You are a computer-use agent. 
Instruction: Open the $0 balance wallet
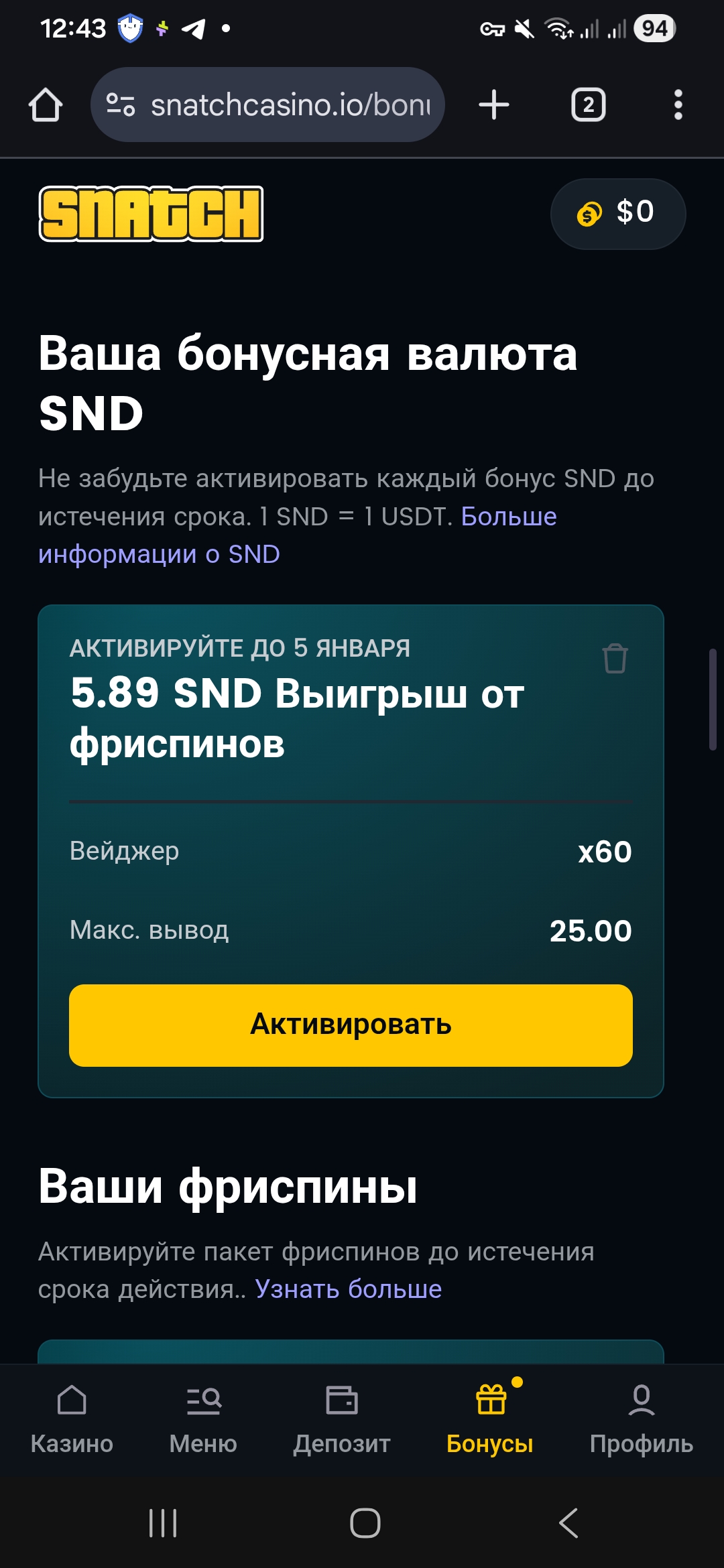[617, 214]
